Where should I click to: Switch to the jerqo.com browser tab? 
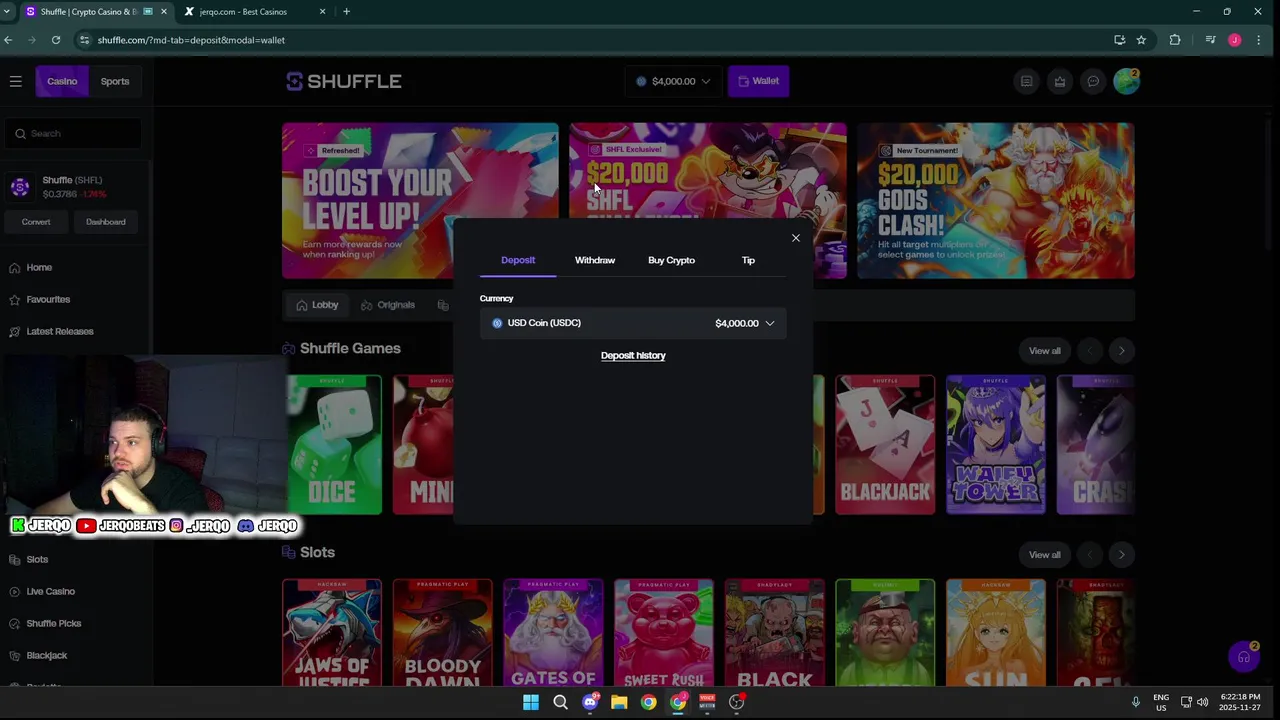[254, 11]
